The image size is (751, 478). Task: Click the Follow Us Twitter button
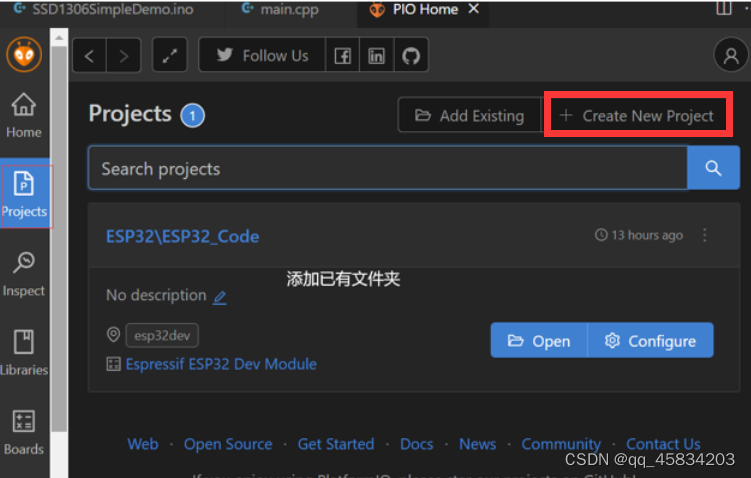(x=262, y=56)
